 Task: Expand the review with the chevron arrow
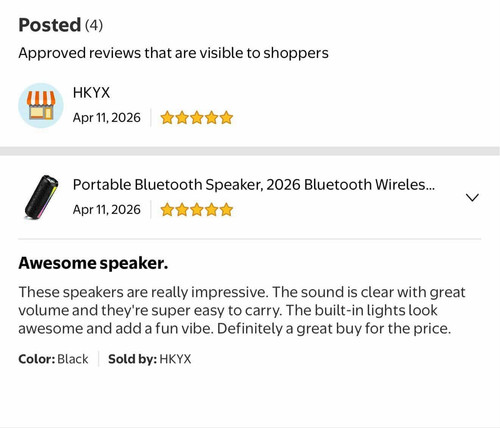tap(472, 197)
